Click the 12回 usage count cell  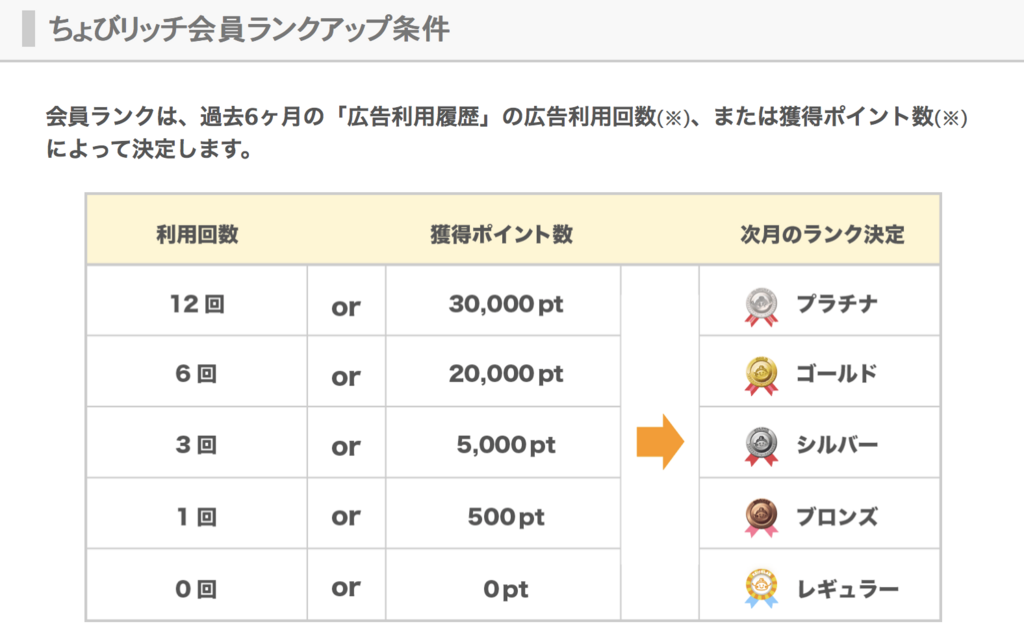(197, 304)
